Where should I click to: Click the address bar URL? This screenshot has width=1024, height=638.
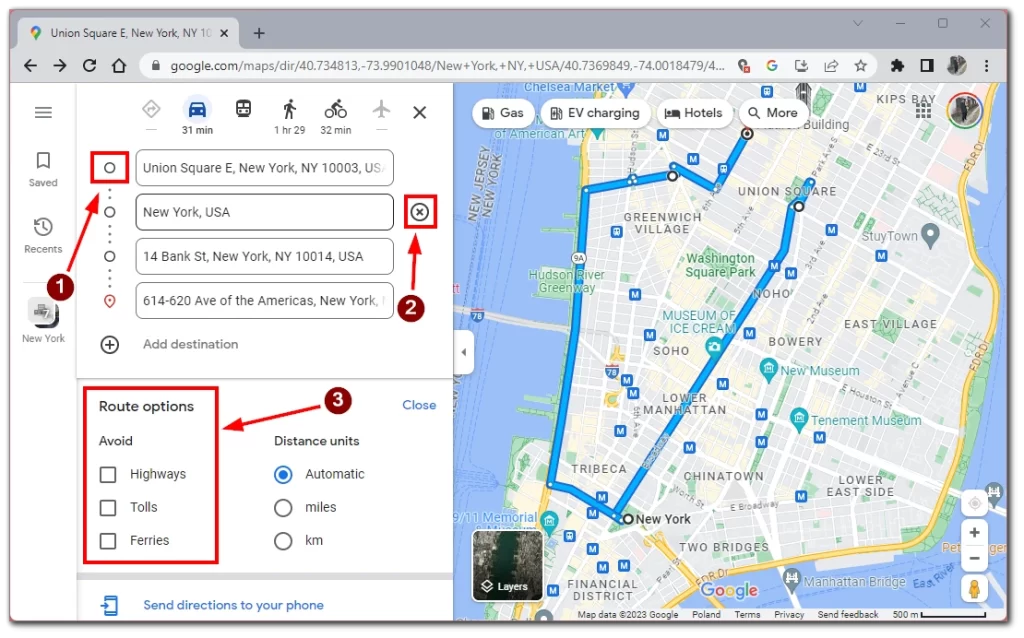447,65
